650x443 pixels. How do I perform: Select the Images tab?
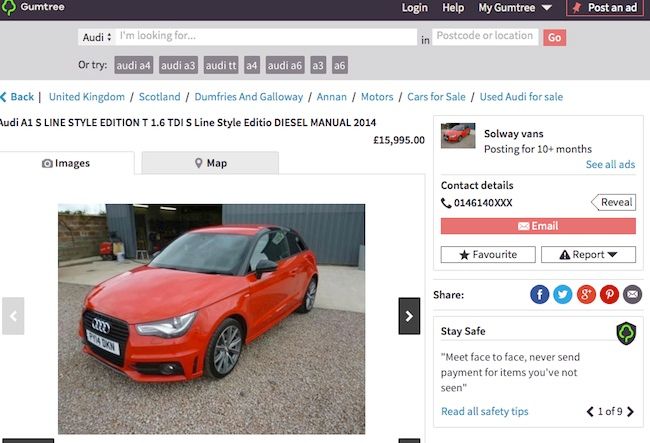pyautogui.click(x=66, y=163)
